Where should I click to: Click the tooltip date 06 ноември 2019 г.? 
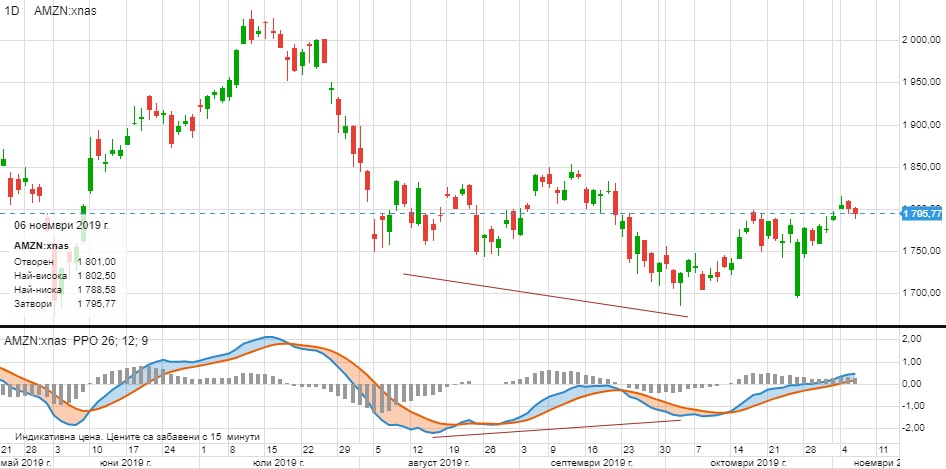62,225
